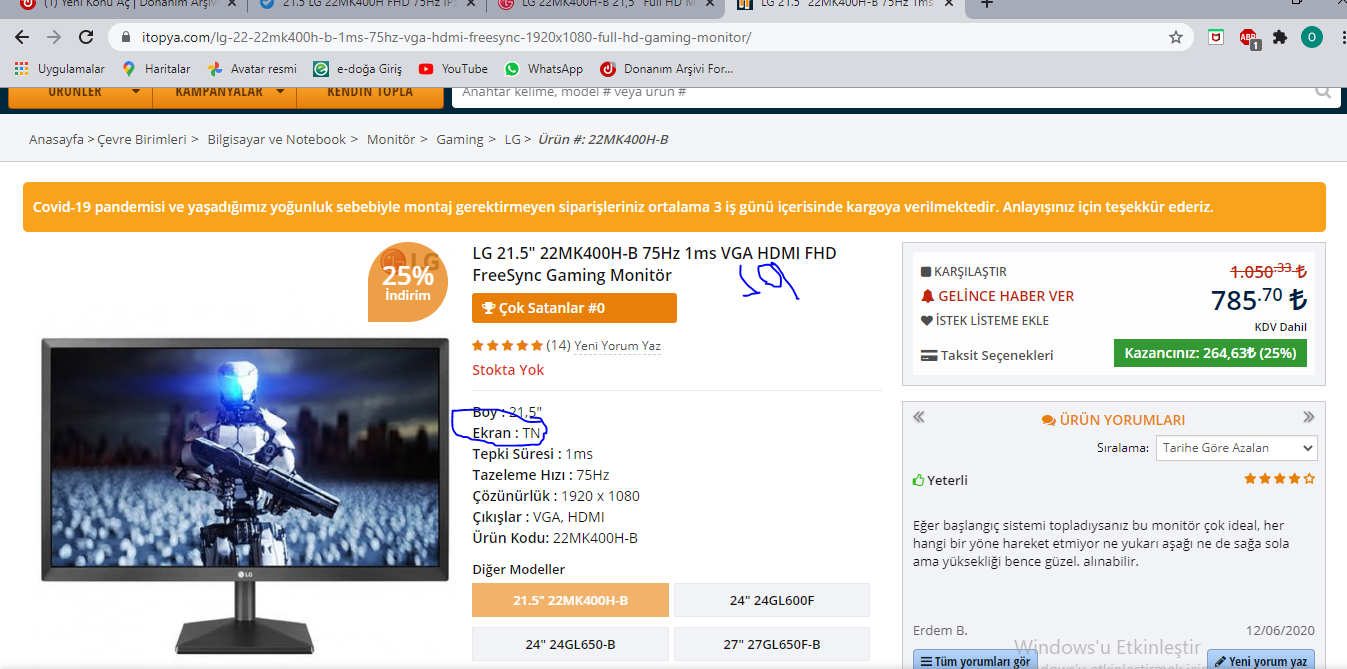Image resolution: width=1347 pixels, height=669 pixels.
Task: Go to Anasayfa breadcrumb
Action: click(56, 139)
